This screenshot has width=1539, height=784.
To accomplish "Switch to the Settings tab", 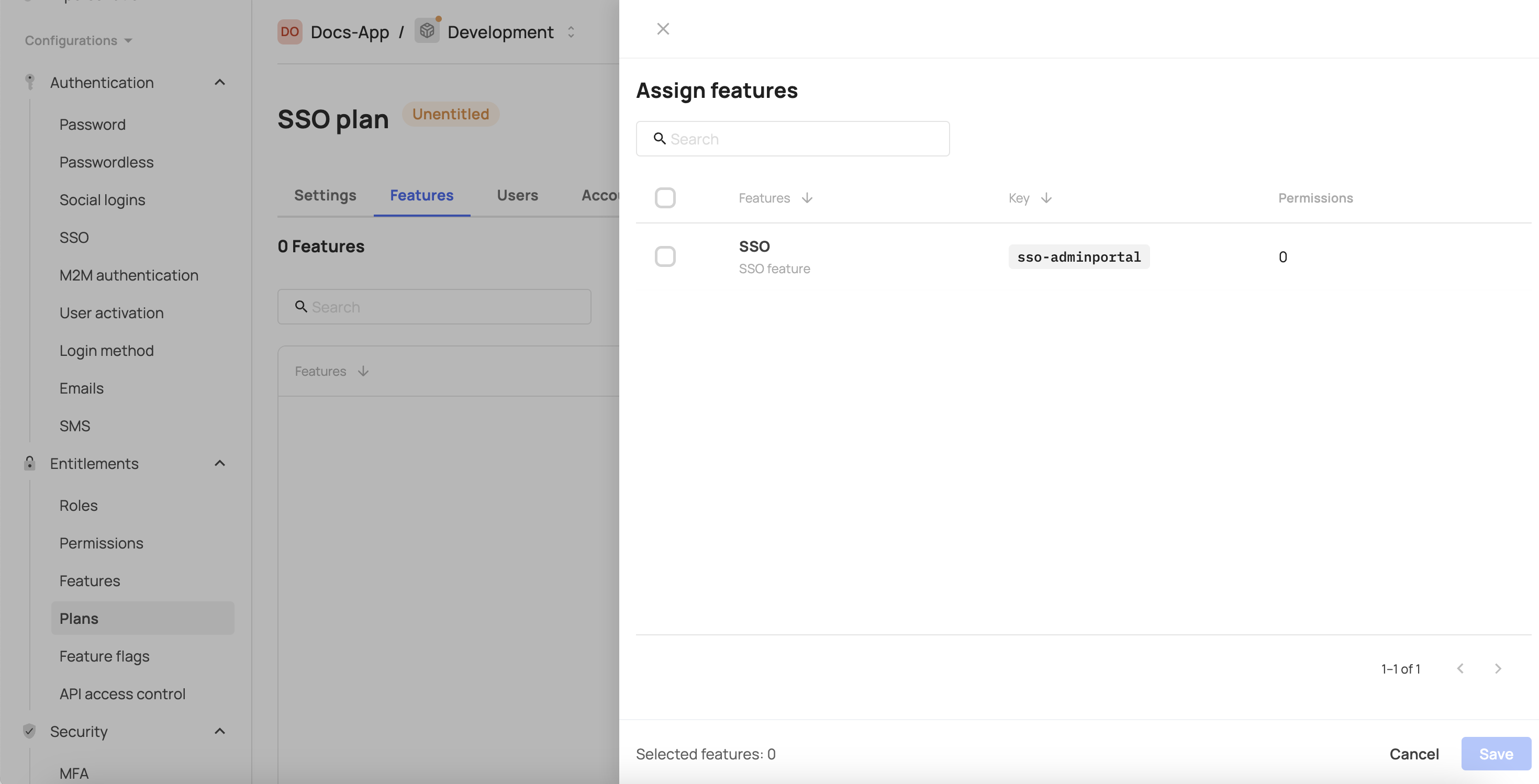I will pos(326,195).
